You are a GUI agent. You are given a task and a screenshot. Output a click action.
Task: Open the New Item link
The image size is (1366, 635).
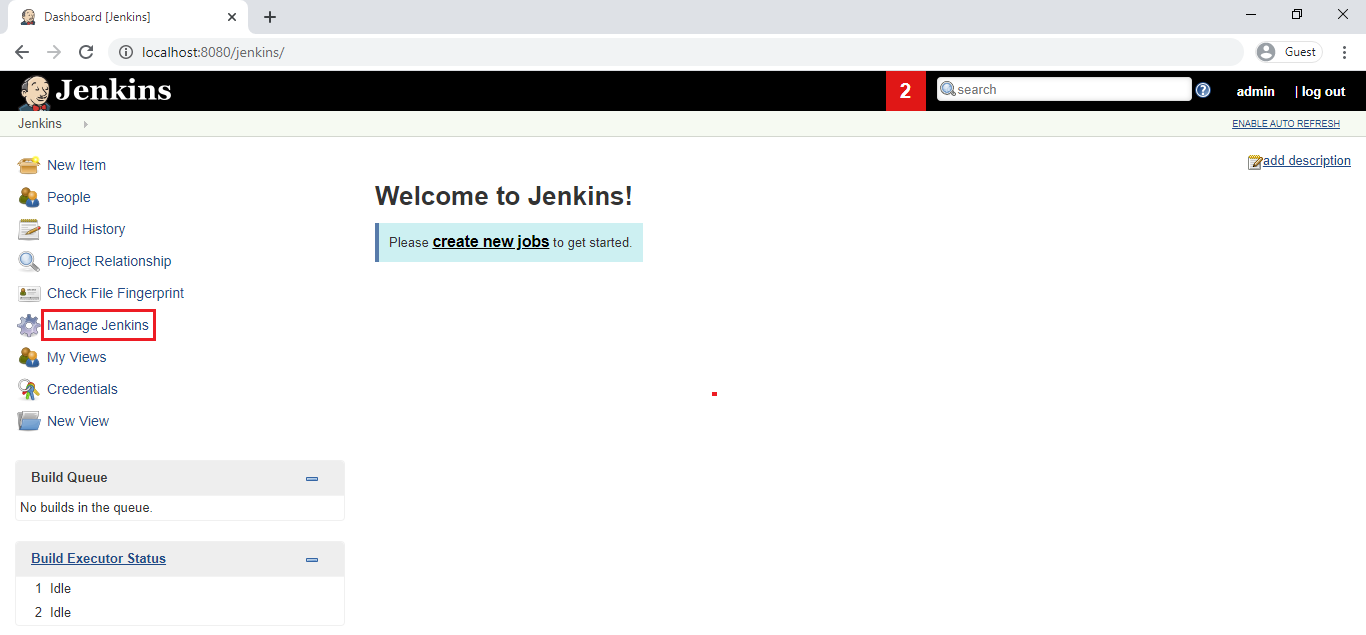[76, 165]
